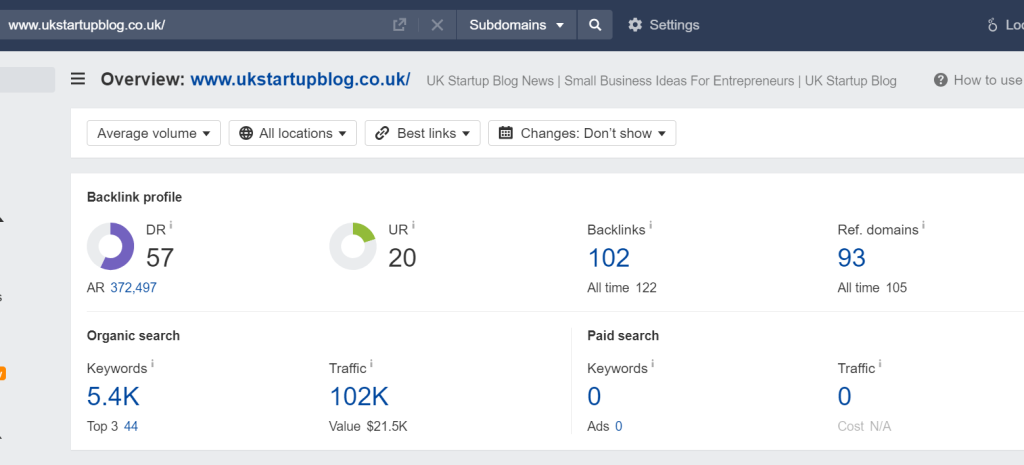Image resolution: width=1024 pixels, height=465 pixels.
Task: Open the AR value 372,497 link
Action: click(133, 287)
